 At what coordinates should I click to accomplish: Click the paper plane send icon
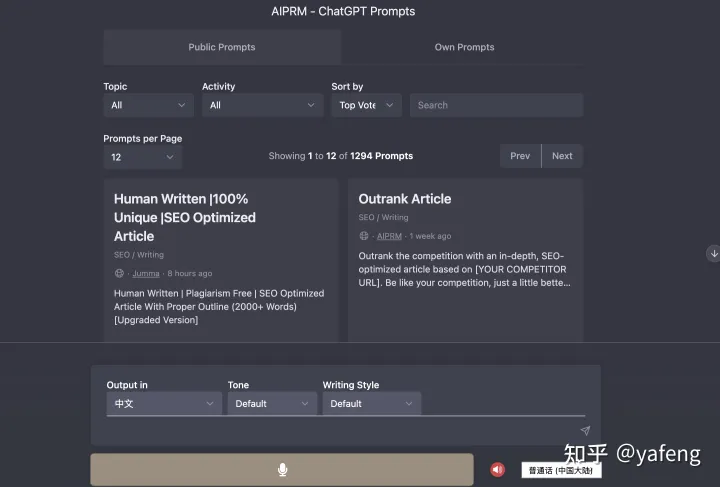click(585, 431)
